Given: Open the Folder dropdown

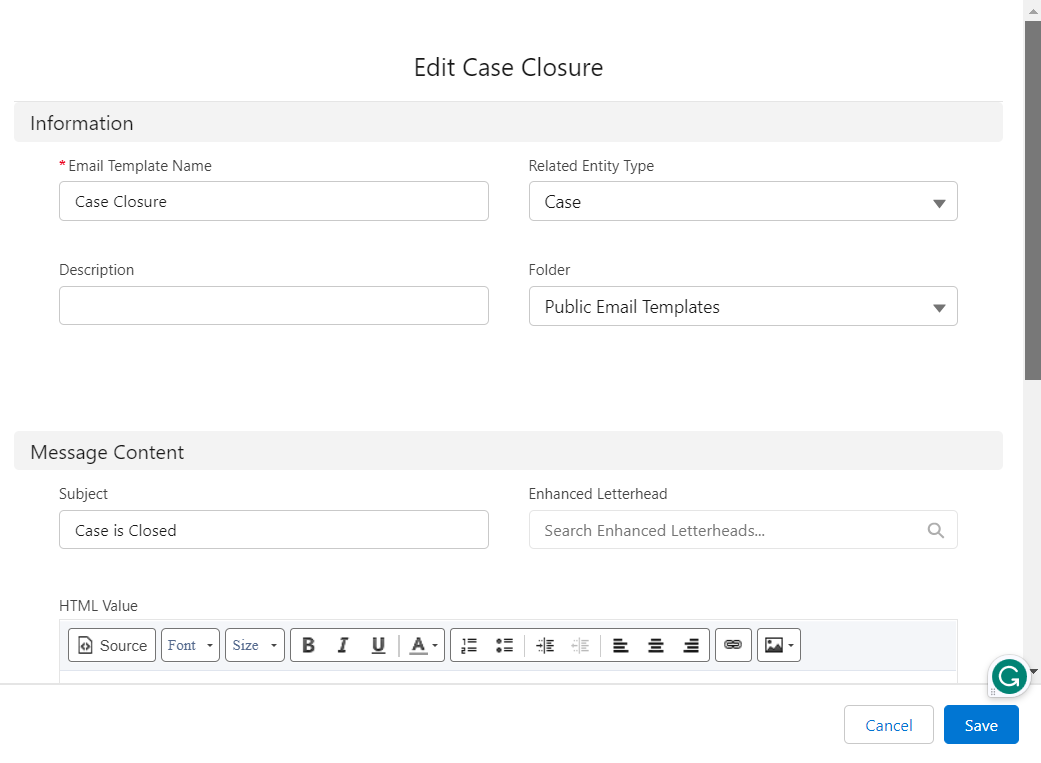Looking at the screenshot, I should [743, 306].
